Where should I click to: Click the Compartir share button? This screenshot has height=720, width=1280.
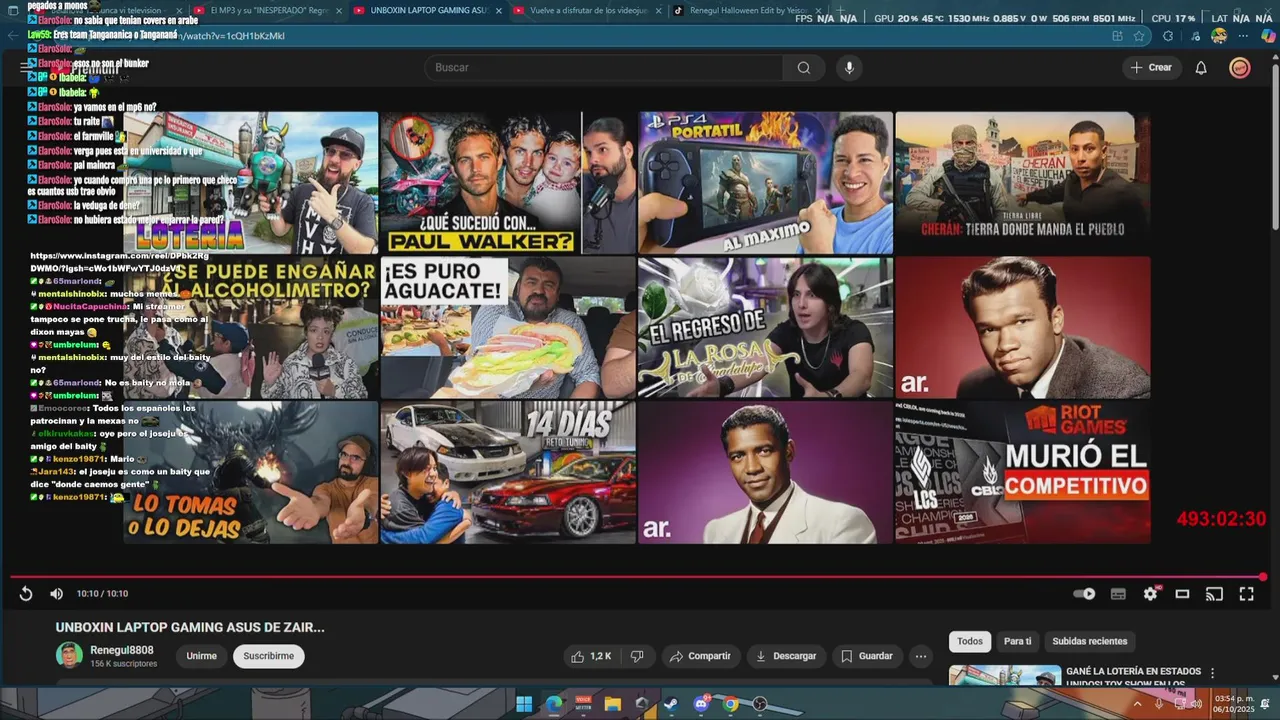[699, 656]
